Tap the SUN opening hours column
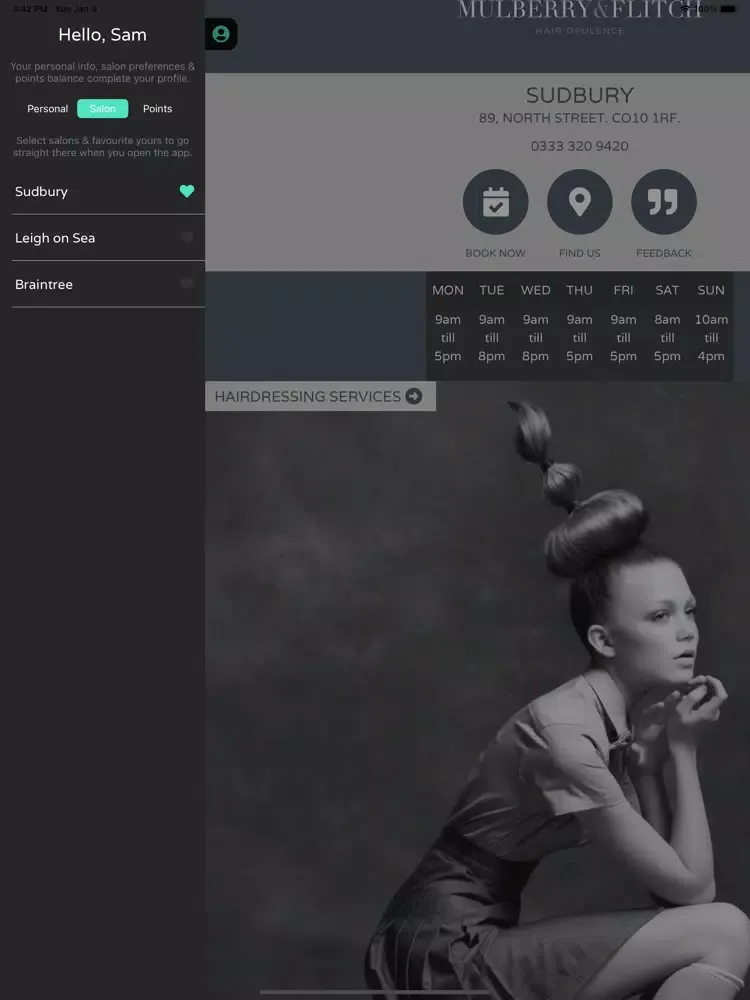This screenshot has width=750, height=1000. click(x=711, y=323)
